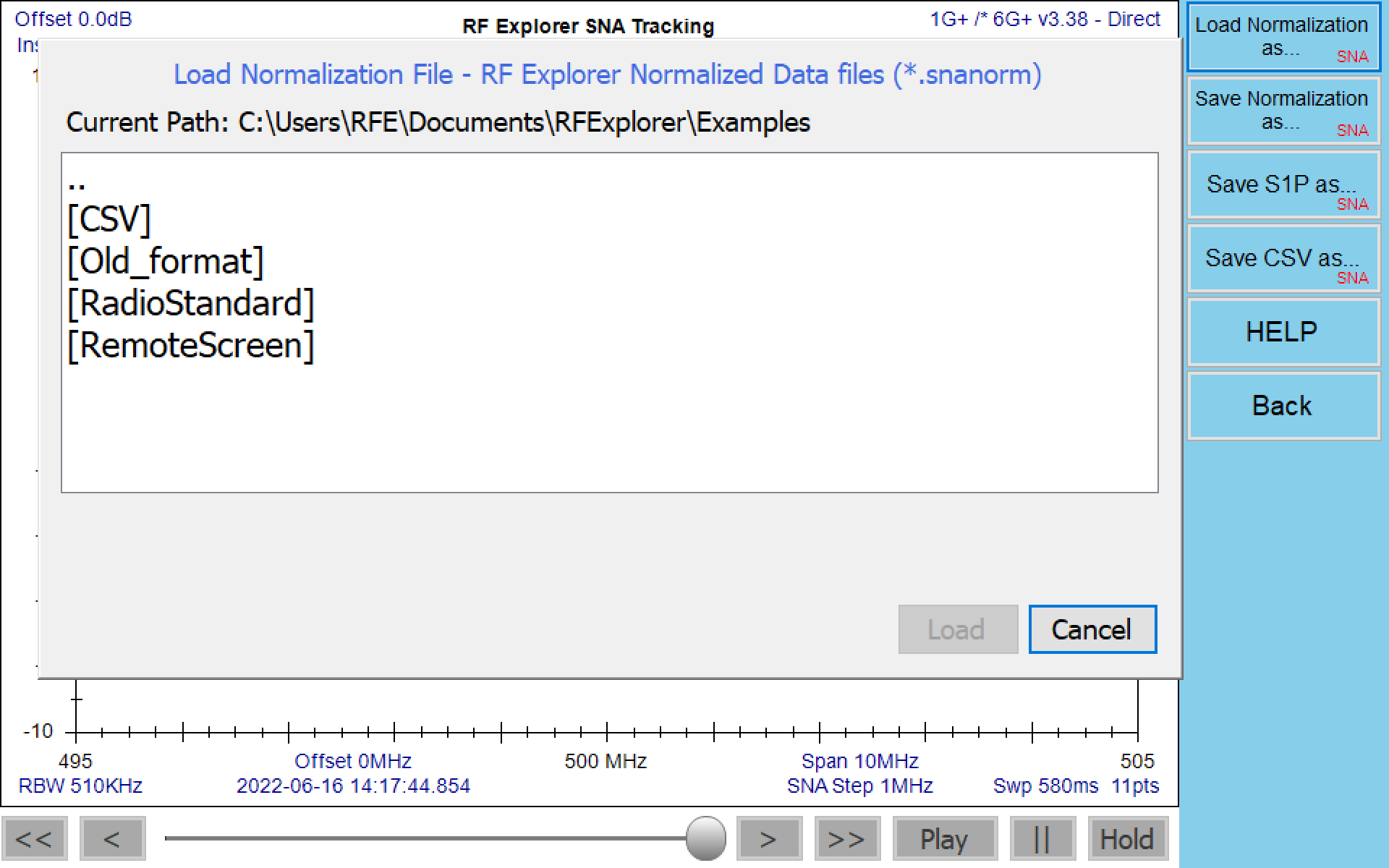Click the SNA Step 1MHz label
The width and height of the screenshot is (1389, 868).
point(860,786)
